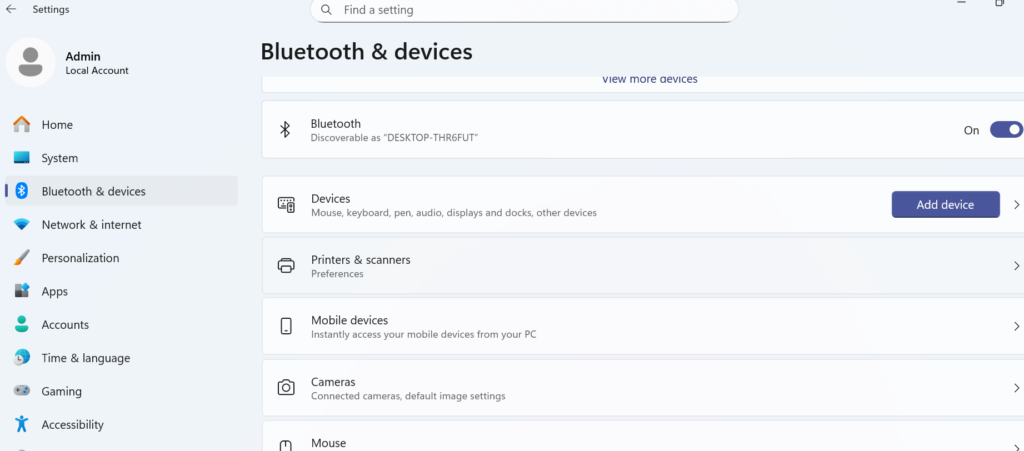Click the Accounts person icon
This screenshot has height=451, width=1024.
pos(22,324)
